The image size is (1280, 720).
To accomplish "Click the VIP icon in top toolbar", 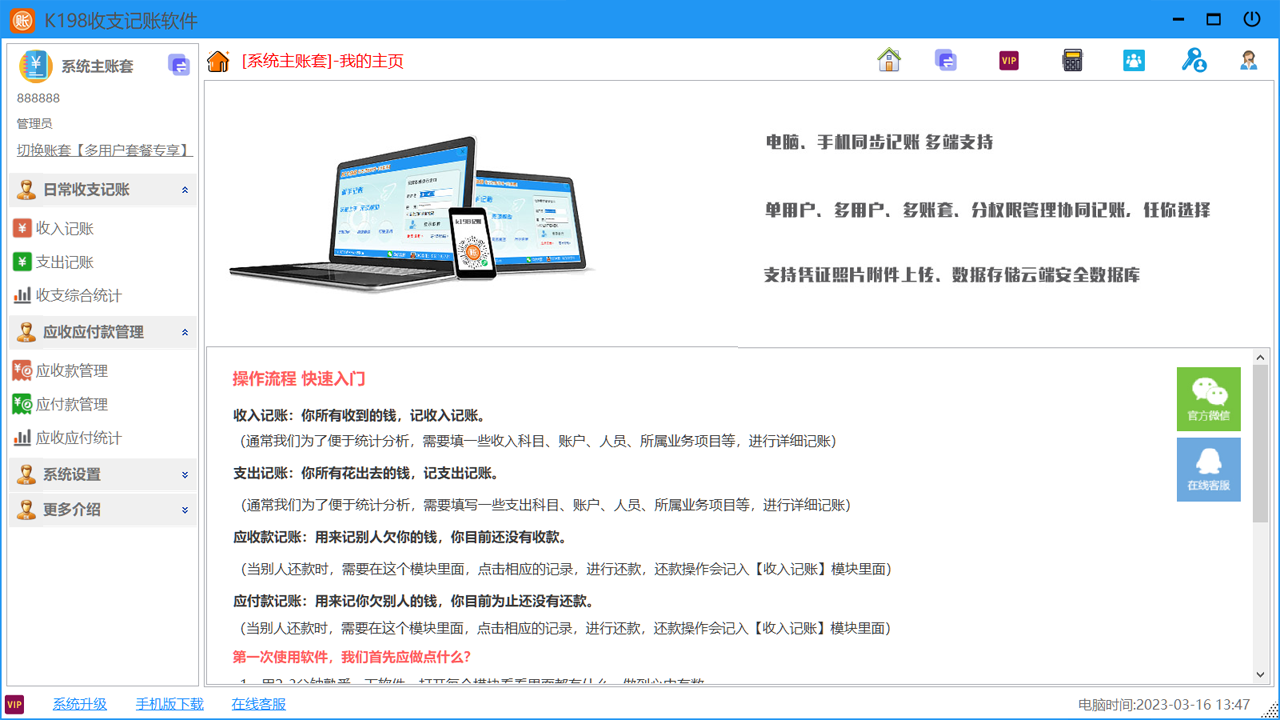I will [1009, 61].
